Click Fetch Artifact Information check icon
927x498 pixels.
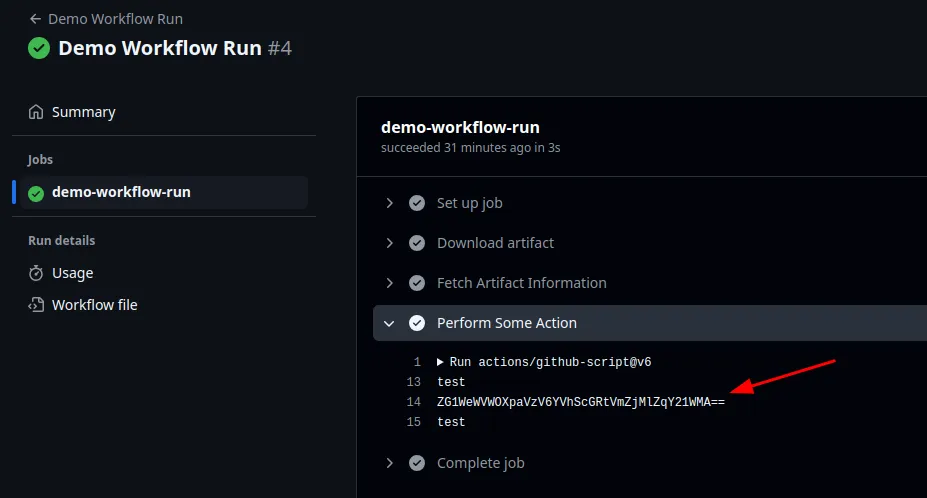(417, 283)
